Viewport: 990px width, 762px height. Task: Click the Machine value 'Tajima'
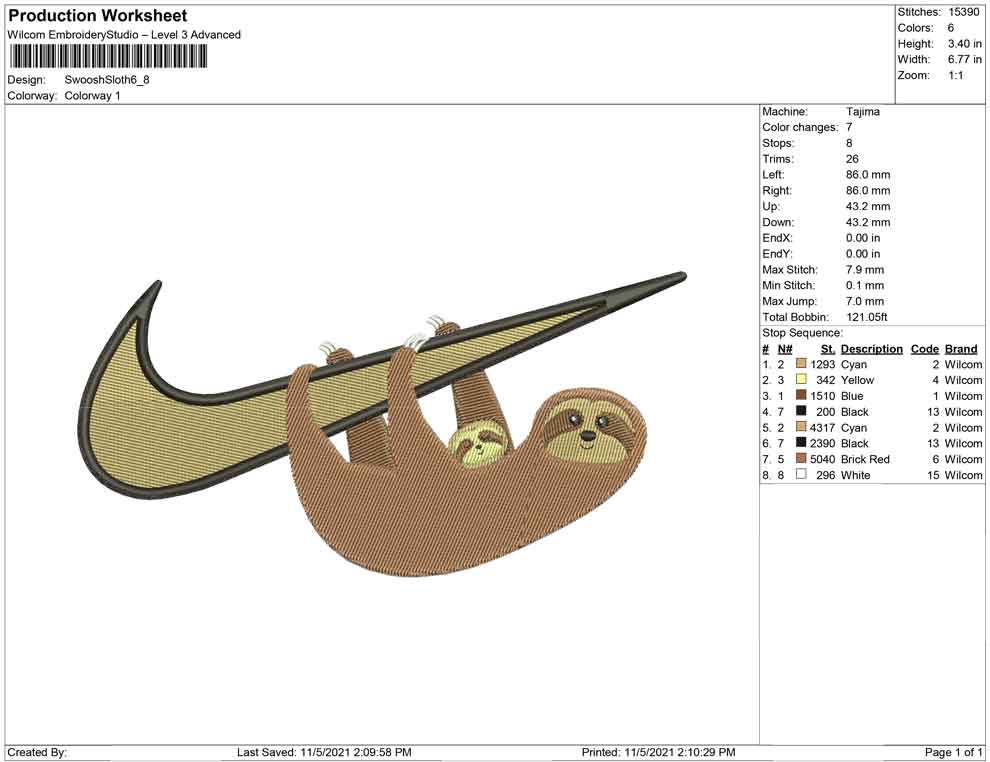point(863,111)
